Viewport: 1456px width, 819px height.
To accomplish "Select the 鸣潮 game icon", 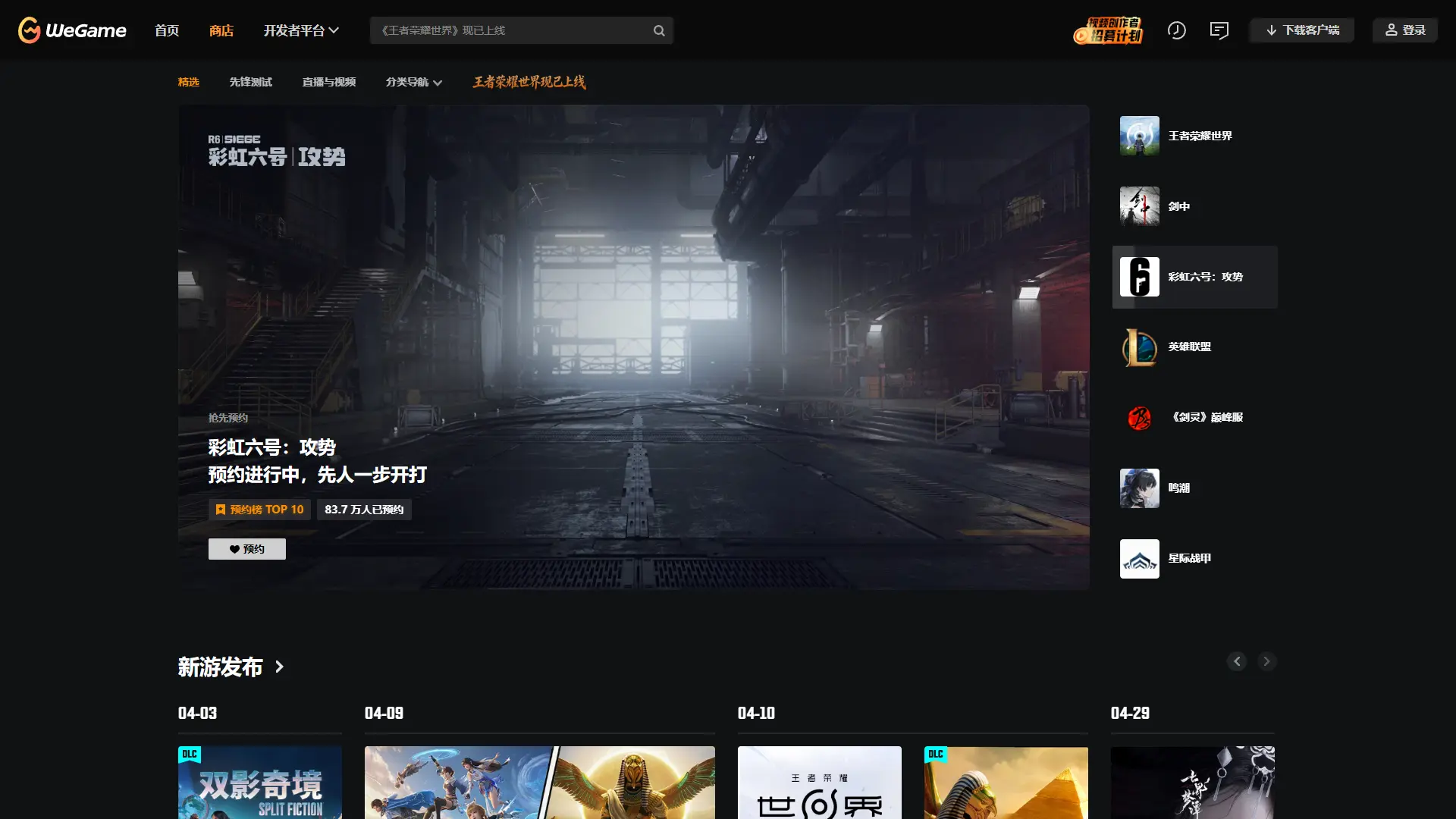I will (x=1139, y=488).
